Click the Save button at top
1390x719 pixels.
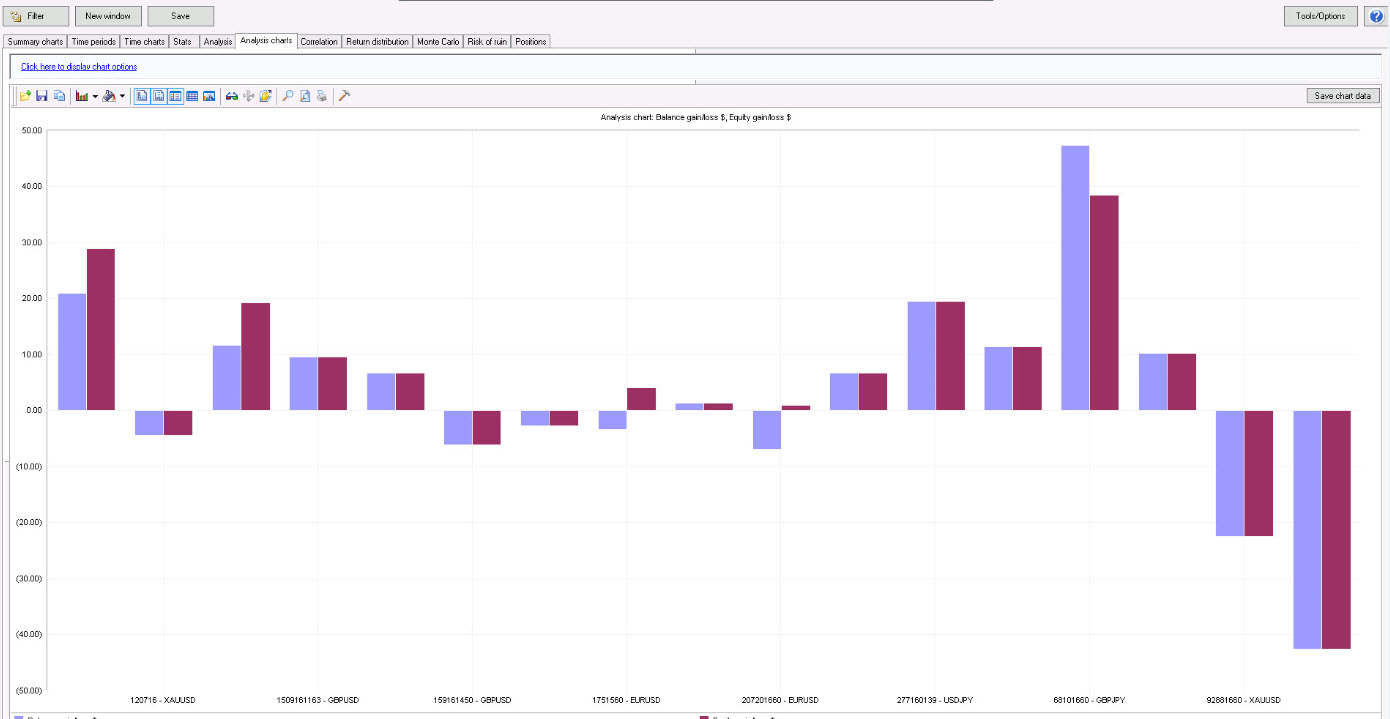(180, 16)
